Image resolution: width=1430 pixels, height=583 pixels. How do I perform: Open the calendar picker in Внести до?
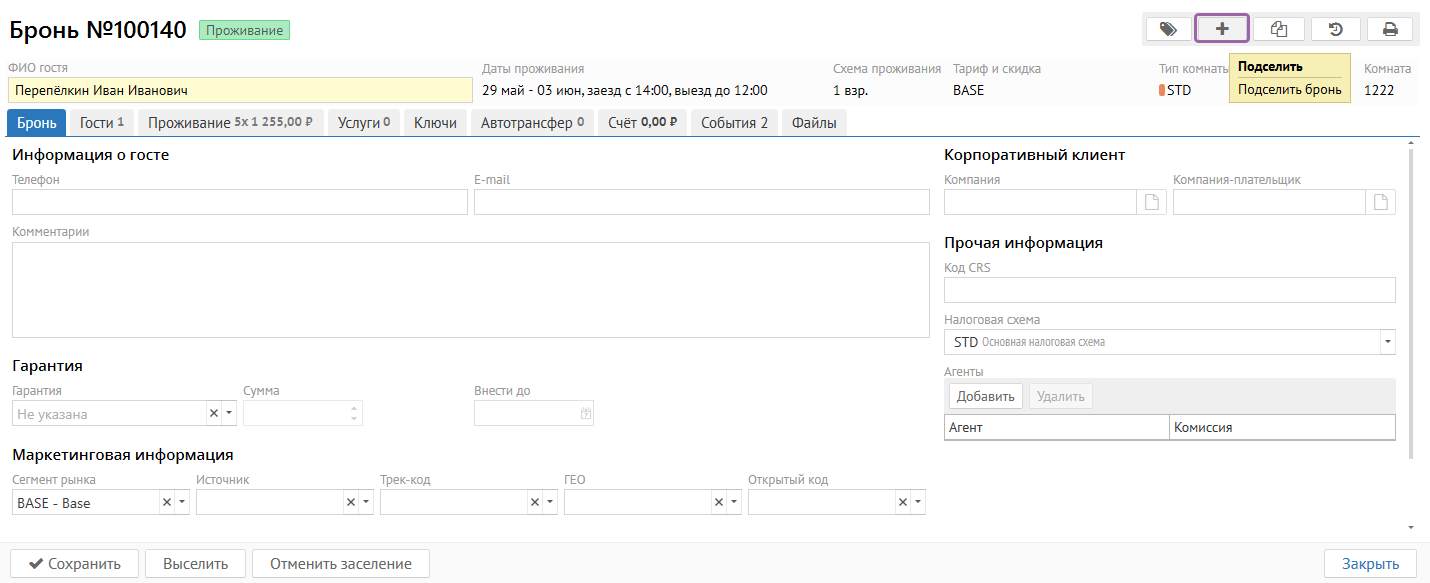(586, 413)
